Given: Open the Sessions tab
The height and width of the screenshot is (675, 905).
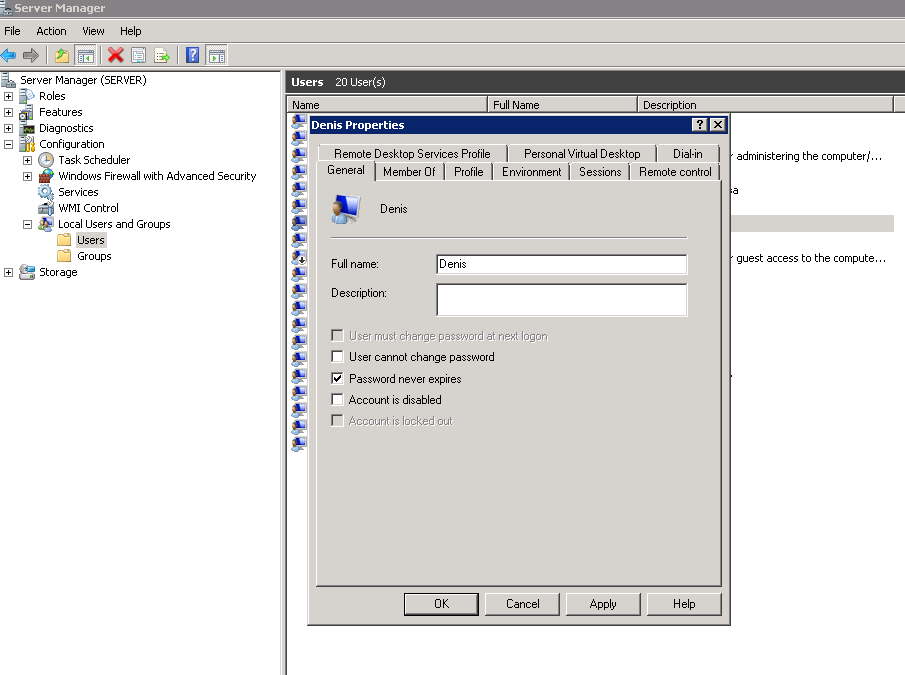Looking at the screenshot, I should click(x=600, y=172).
